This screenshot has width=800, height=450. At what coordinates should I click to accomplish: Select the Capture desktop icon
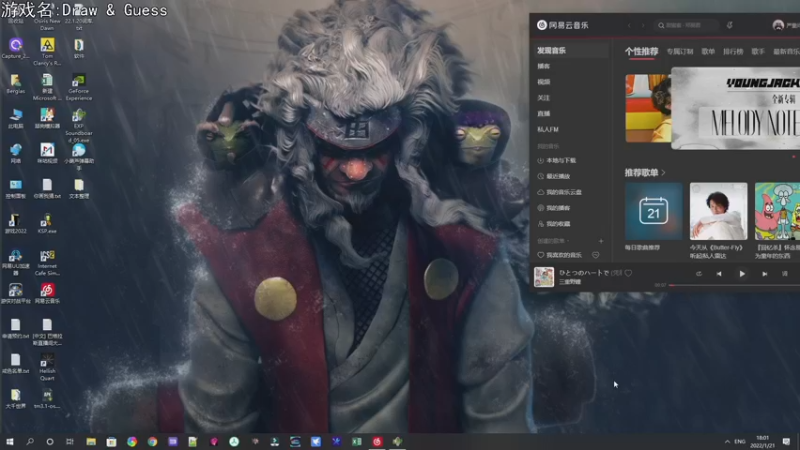coord(15,48)
